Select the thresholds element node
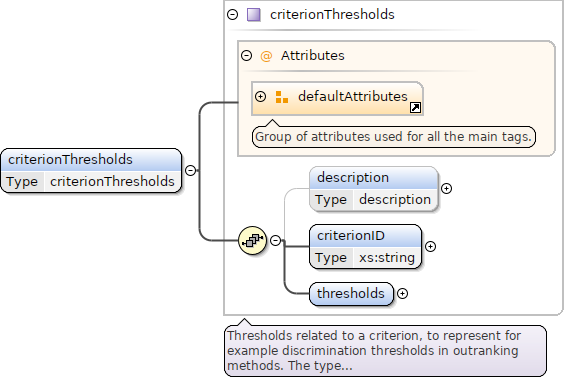 (x=351, y=294)
